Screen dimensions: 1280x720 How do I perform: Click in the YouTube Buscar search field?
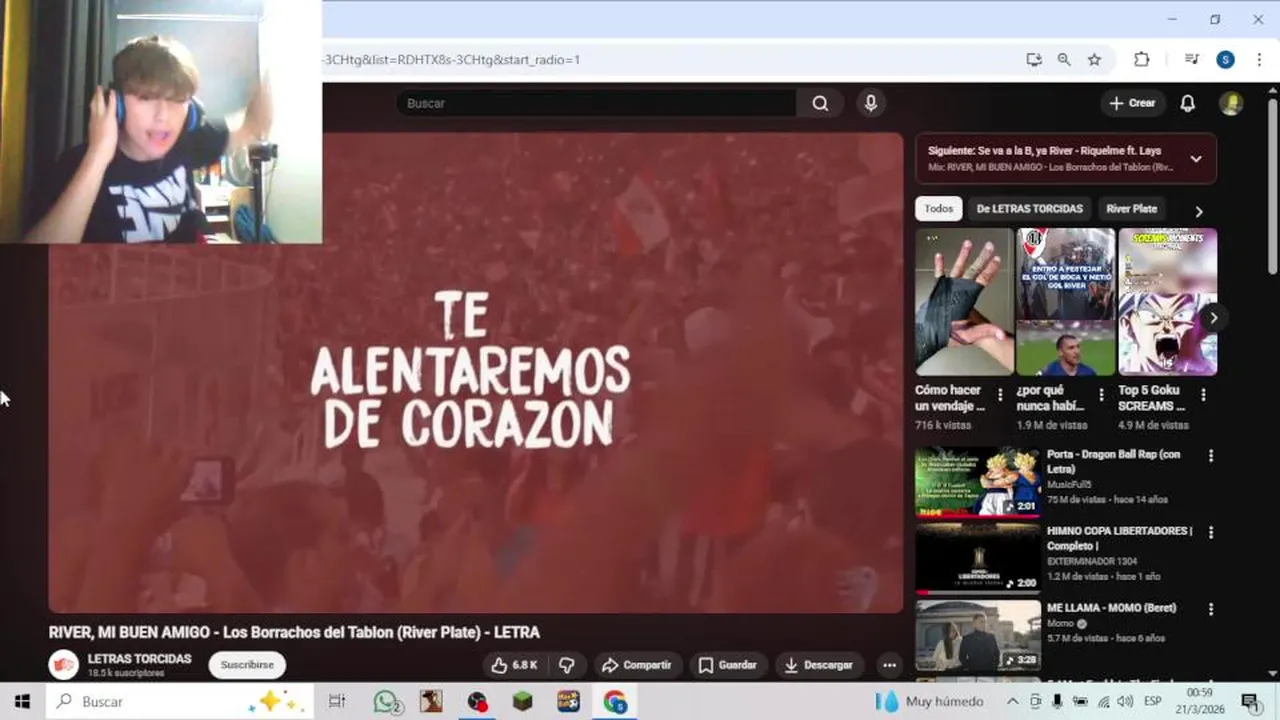click(596, 103)
